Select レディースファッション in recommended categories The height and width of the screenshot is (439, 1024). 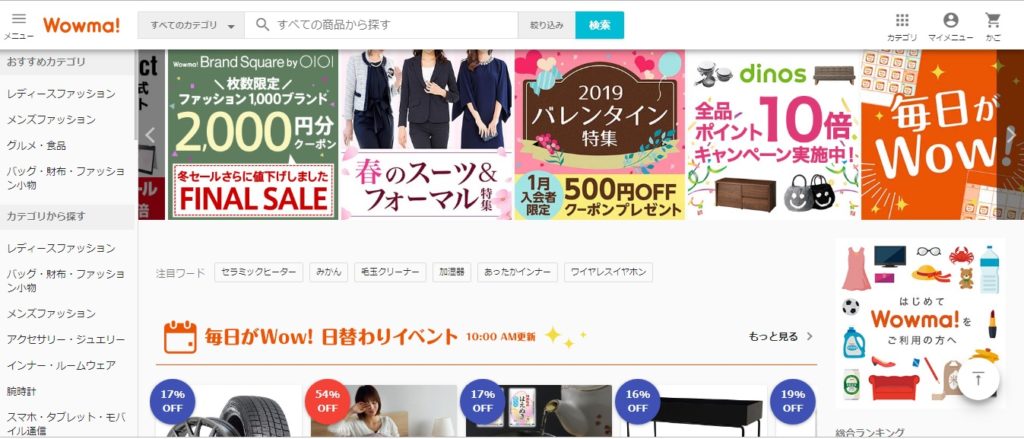click(x=61, y=94)
